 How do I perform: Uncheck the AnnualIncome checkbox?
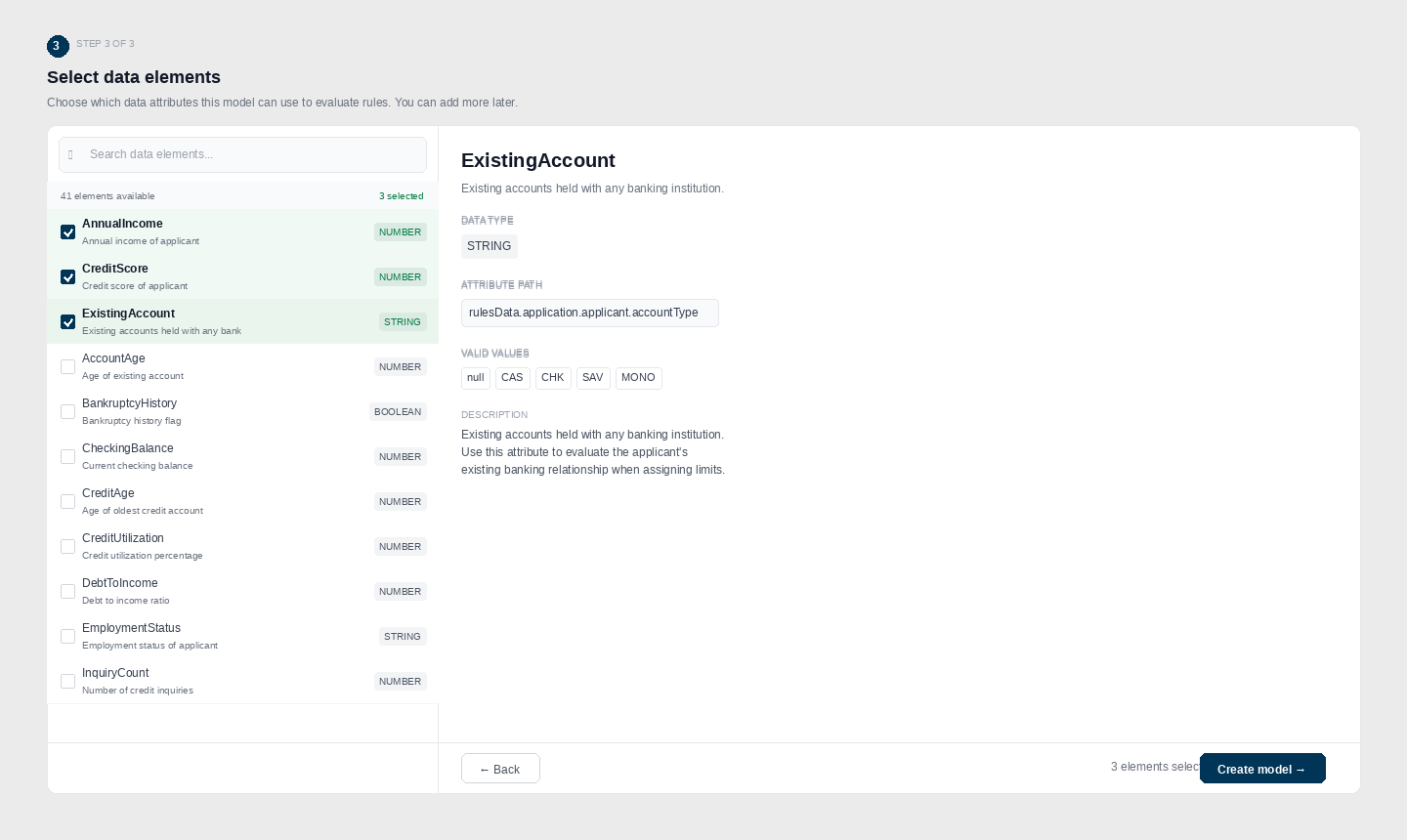67,232
